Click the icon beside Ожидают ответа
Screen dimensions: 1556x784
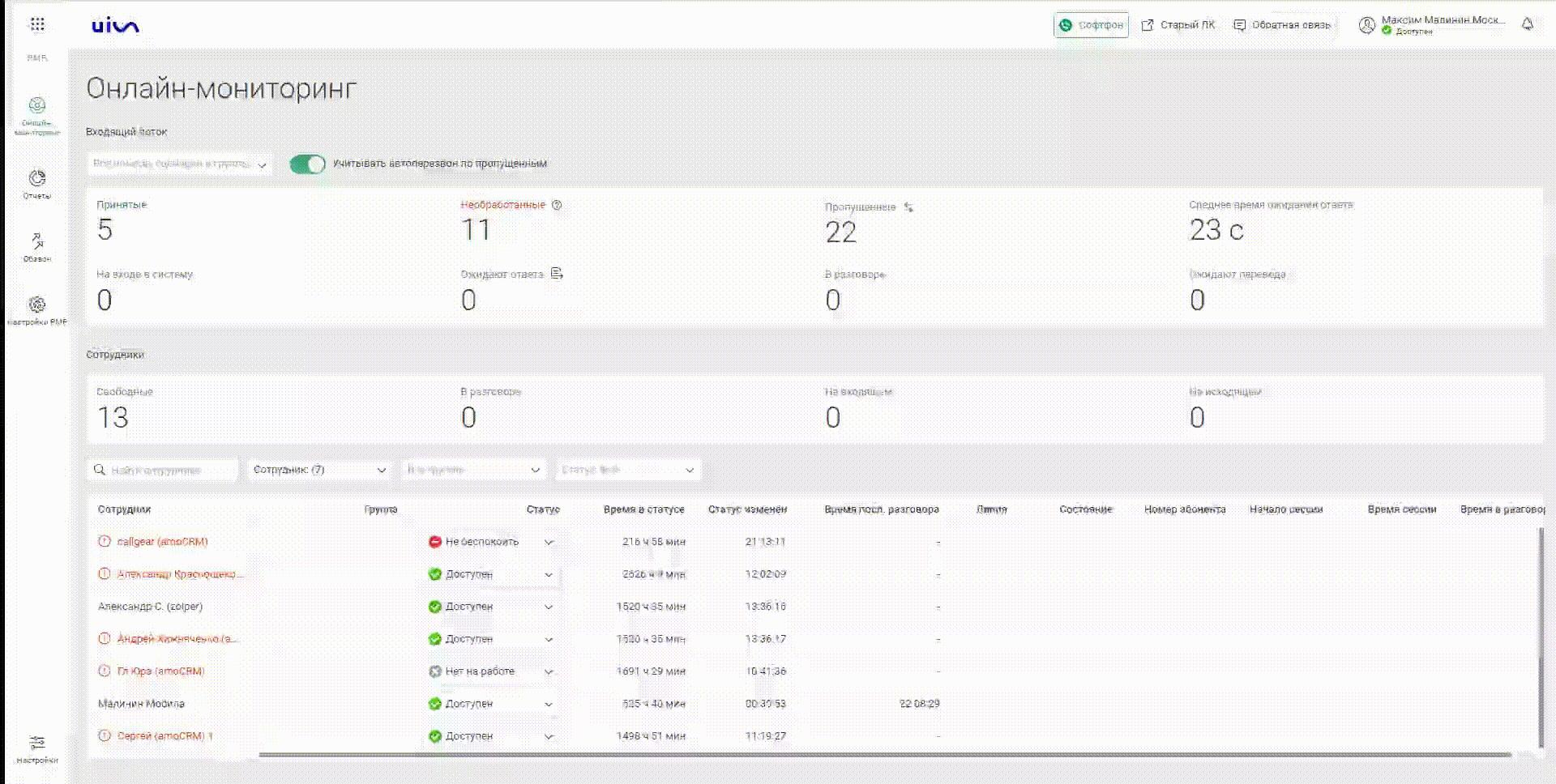[557, 274]
